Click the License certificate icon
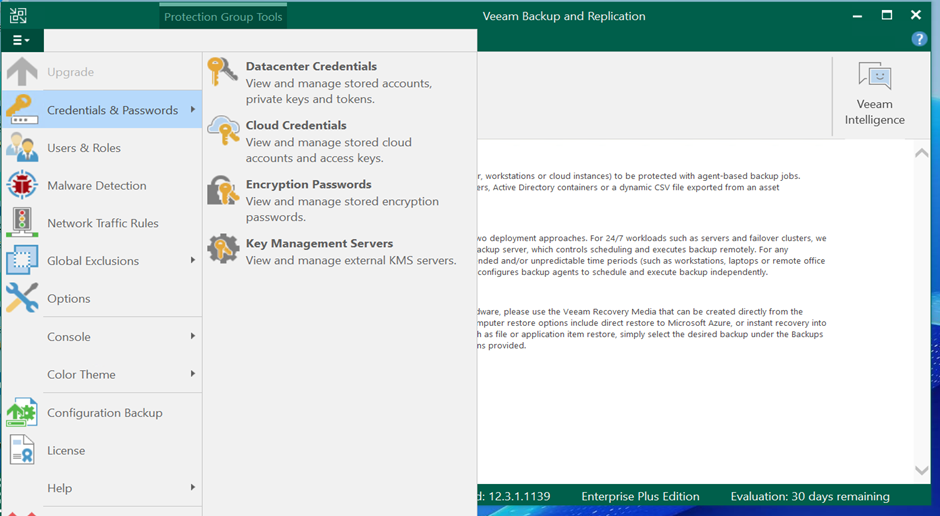 [22, 450]
